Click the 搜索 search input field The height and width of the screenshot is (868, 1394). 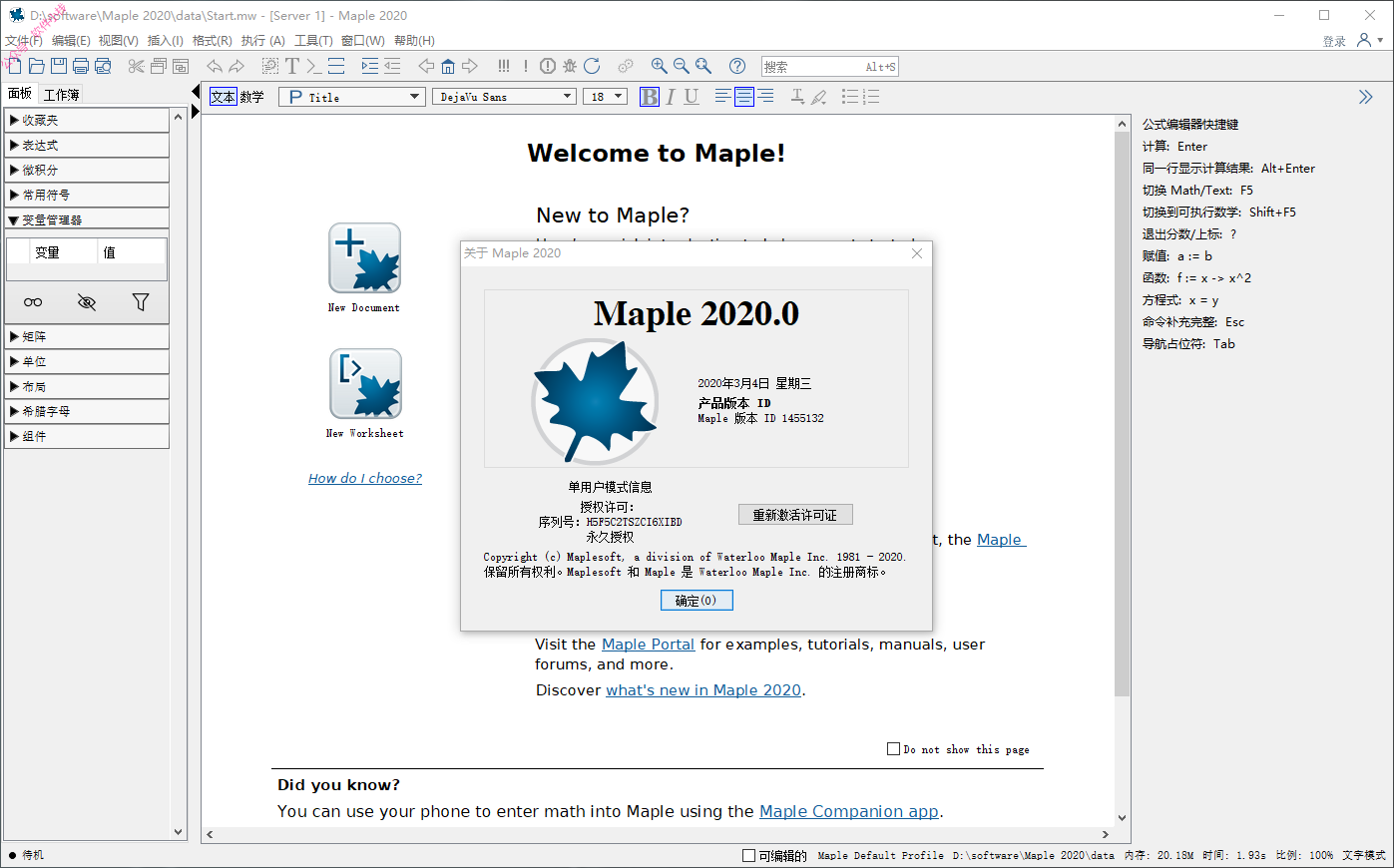830,67
